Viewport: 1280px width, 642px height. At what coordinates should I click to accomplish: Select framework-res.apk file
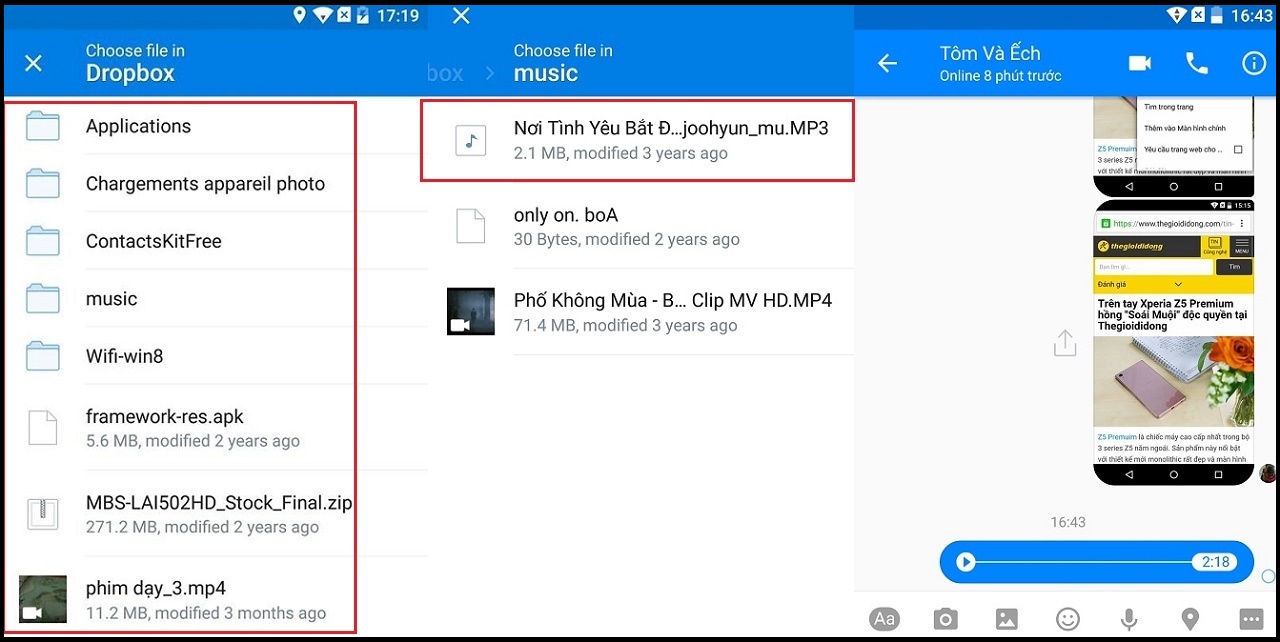pyautogui.click(x=215, y=427)
